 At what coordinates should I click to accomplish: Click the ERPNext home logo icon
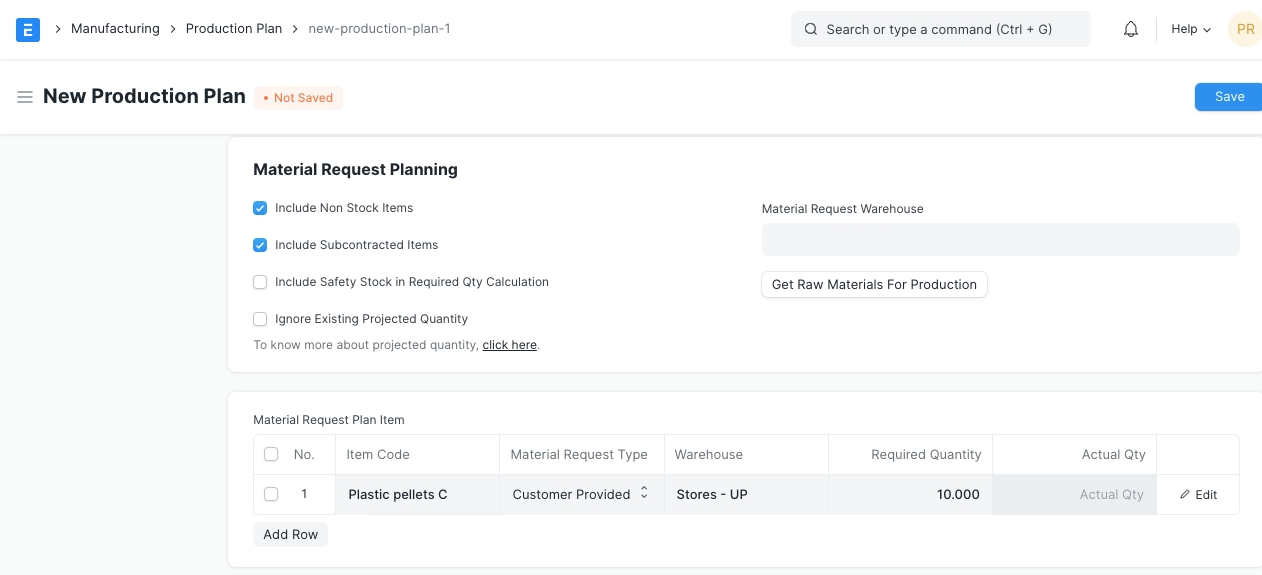(28, 29)
